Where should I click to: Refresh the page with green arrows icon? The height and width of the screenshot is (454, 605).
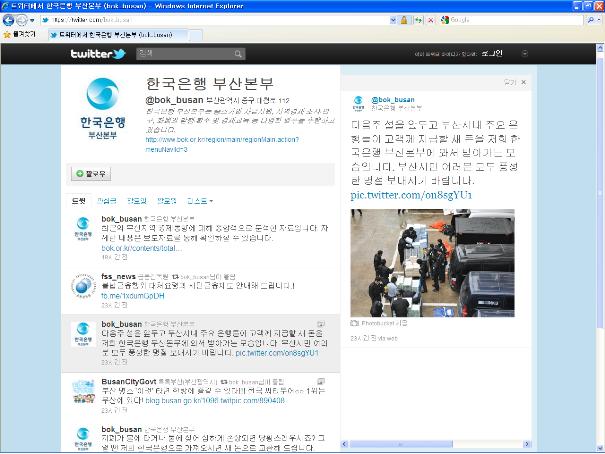(x=418, y=20)
